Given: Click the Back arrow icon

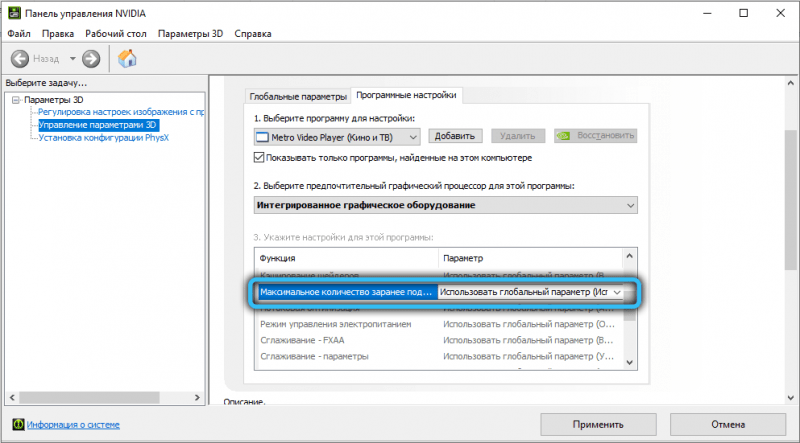Looking at the screenshot, I should pyautogui.click(x=20, y=59).
